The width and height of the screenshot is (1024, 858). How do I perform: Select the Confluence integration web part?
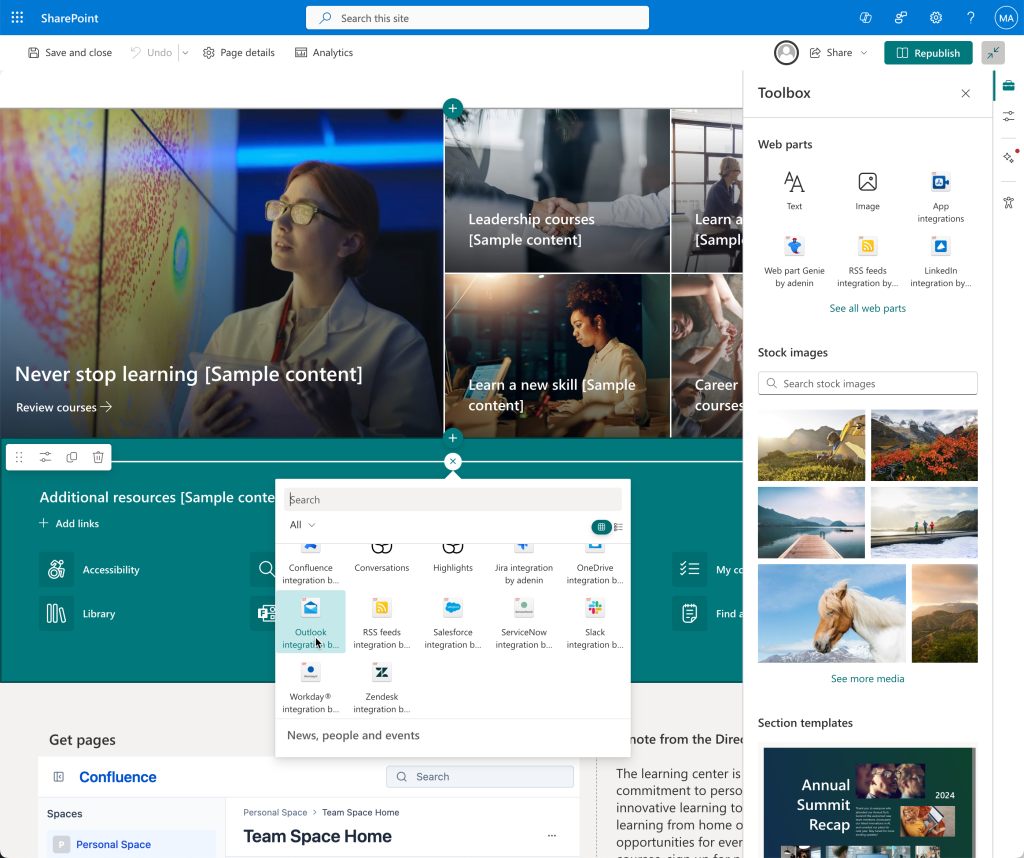[x=311, y=565]
